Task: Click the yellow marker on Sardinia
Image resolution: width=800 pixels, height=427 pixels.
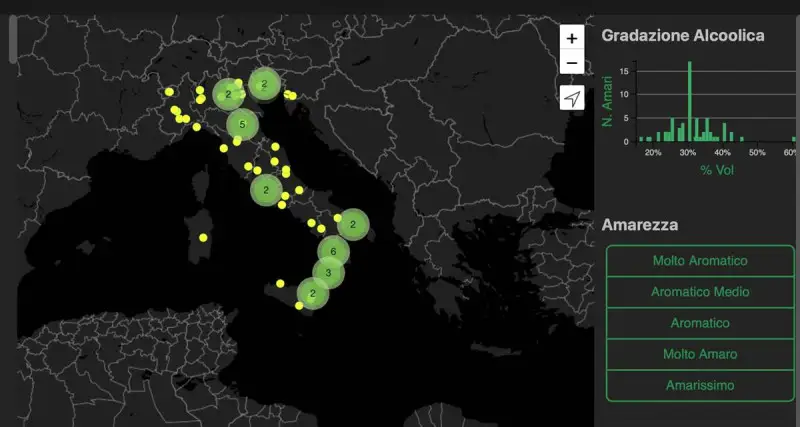Action: [x=203, y=238]
